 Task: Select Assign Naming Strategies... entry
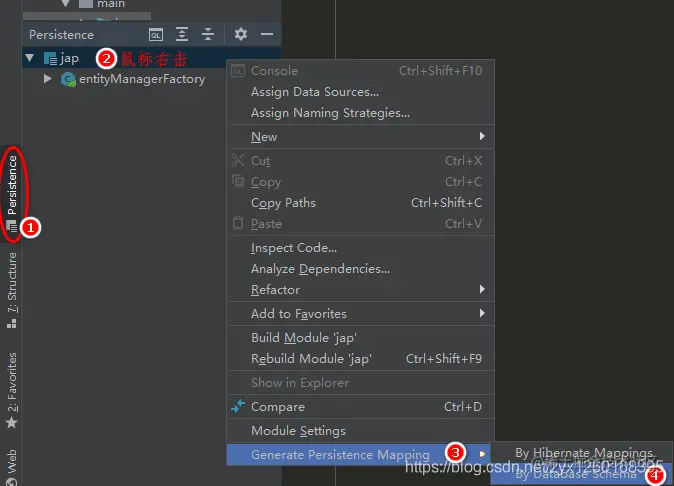click(x=361, y=113)
